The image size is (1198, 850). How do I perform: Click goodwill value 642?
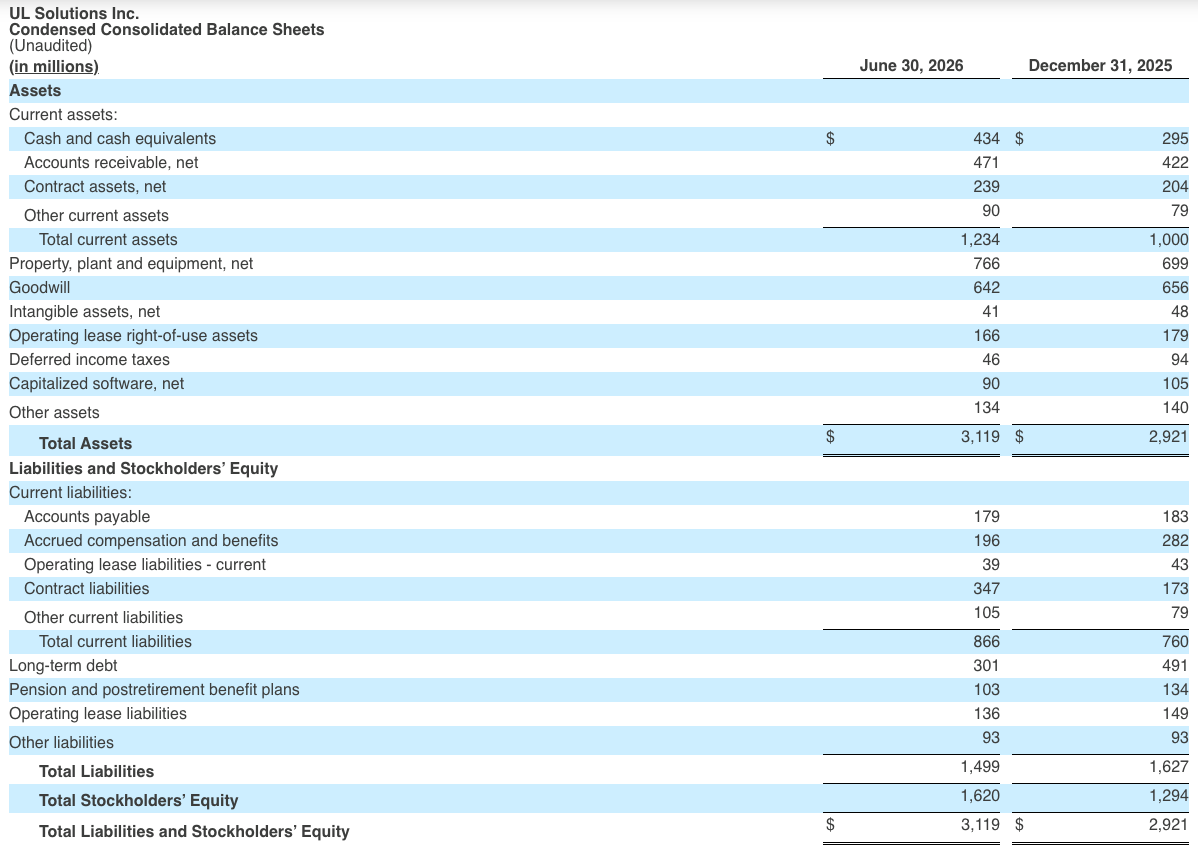pyautogui.click(x=986, y=288)
